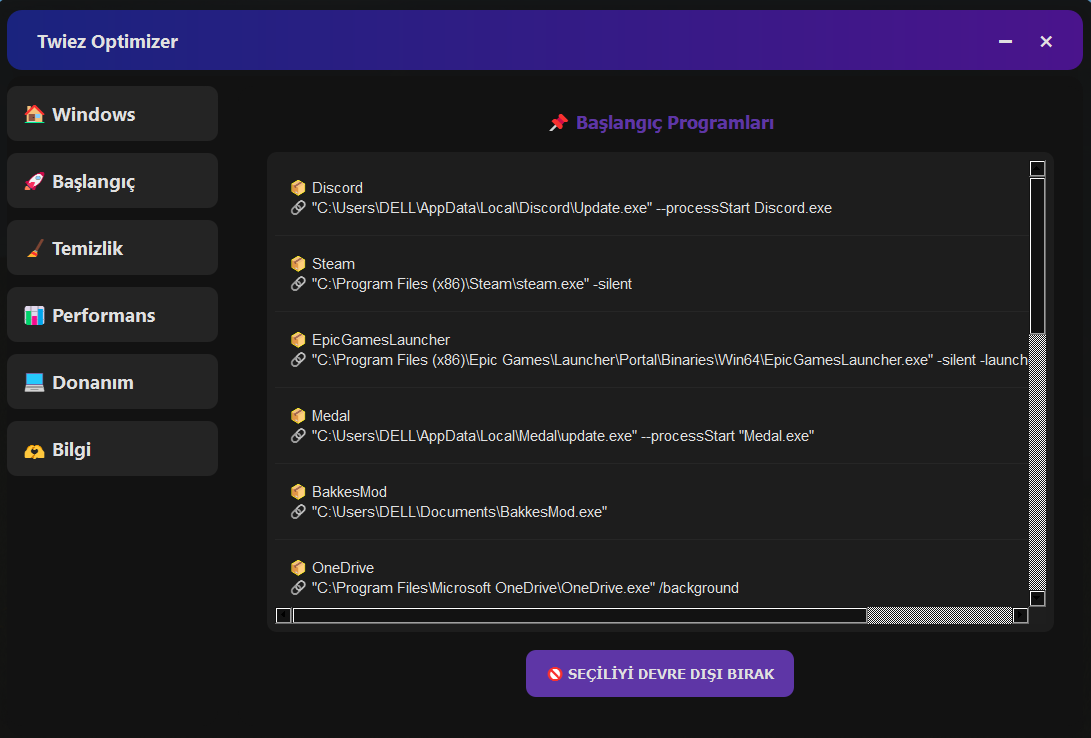Click the horizontal scrollbar right arrow

click(x=1021, y=615)
